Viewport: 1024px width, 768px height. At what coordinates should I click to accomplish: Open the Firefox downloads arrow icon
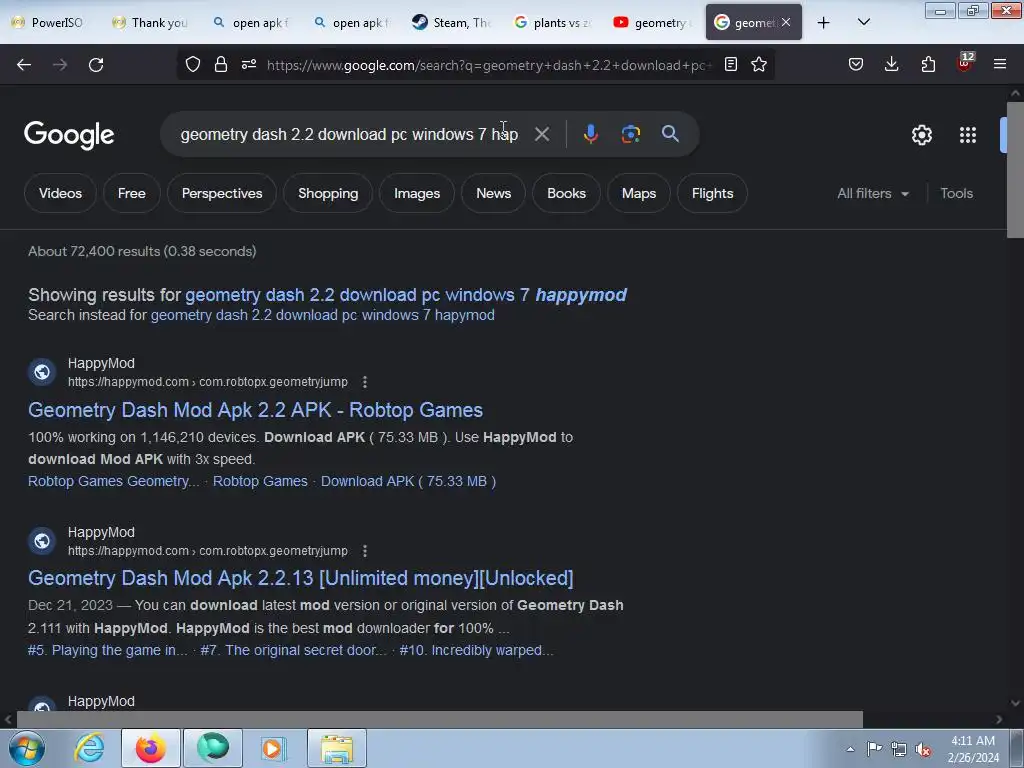891,64
